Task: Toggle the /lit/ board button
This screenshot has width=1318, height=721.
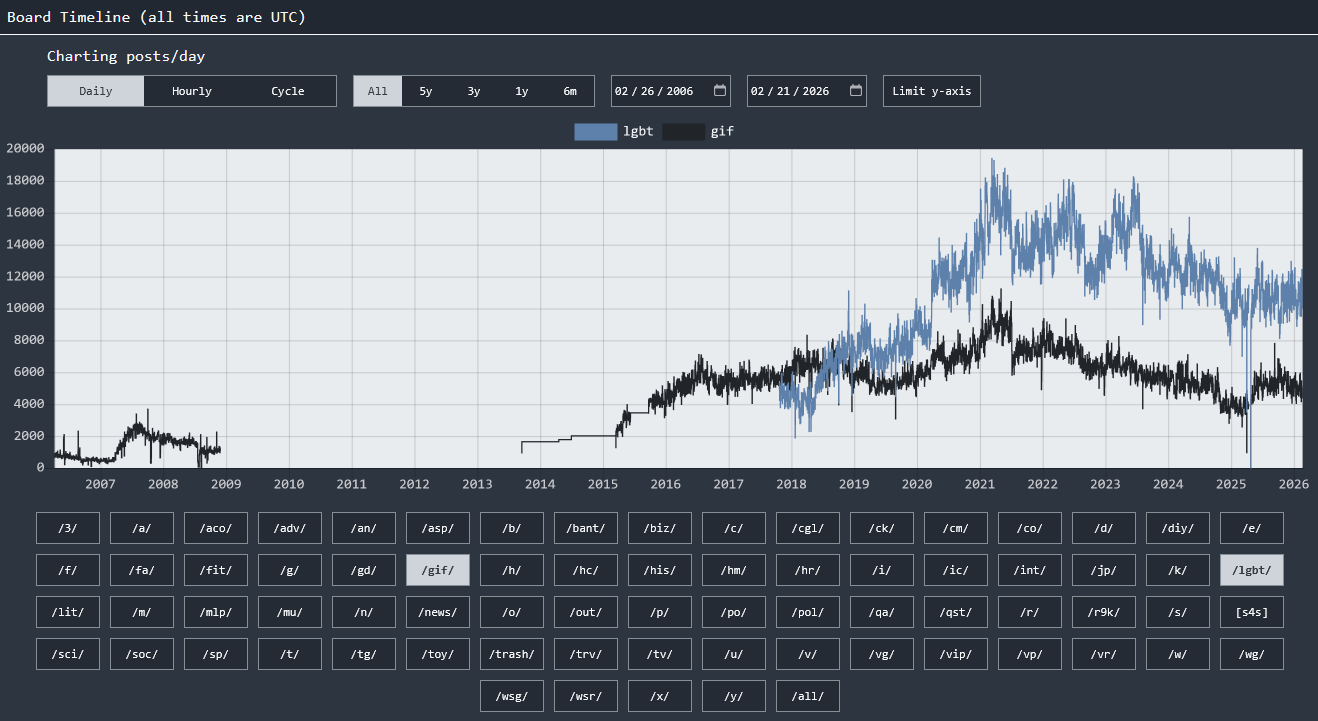Action: [x=68, y=612]
